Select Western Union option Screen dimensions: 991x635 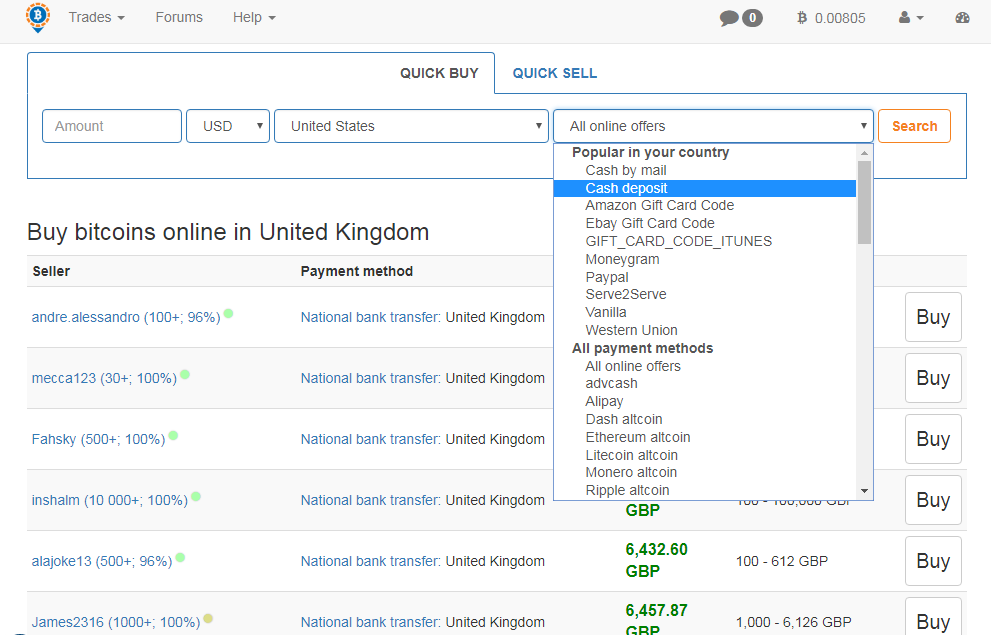point(705,330)
